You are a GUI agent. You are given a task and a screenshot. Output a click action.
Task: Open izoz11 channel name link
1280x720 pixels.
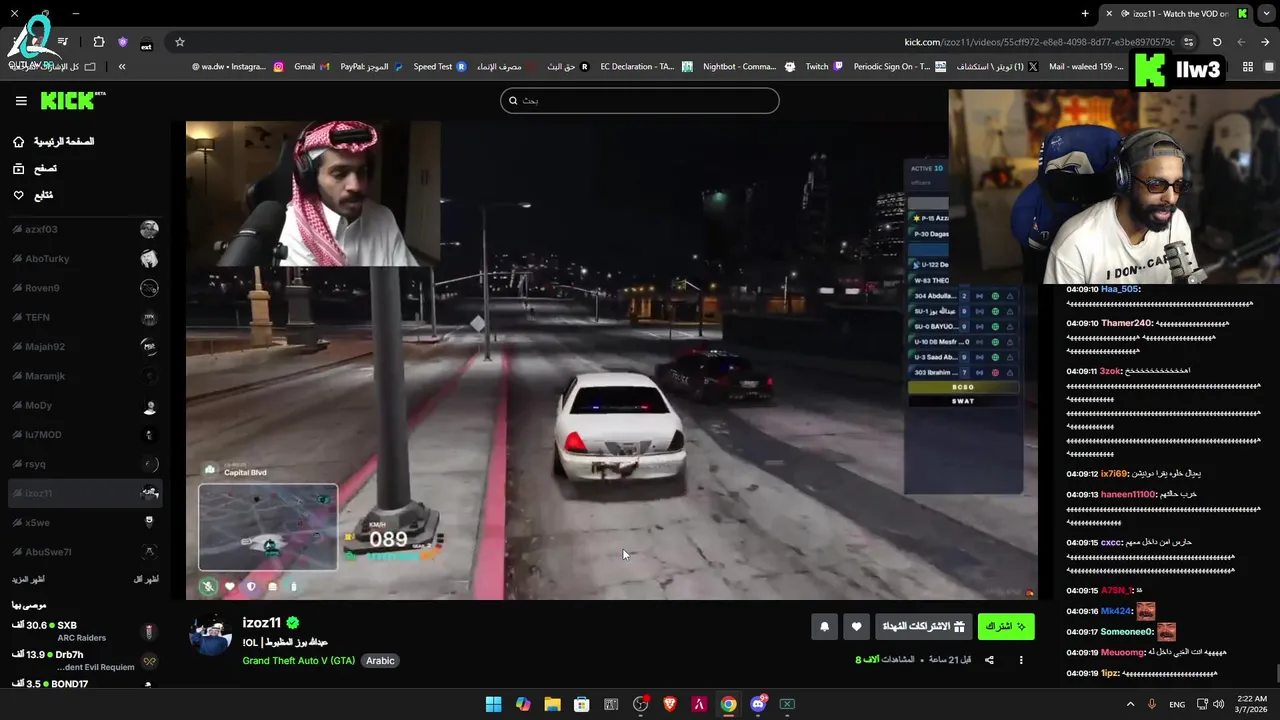261,623
